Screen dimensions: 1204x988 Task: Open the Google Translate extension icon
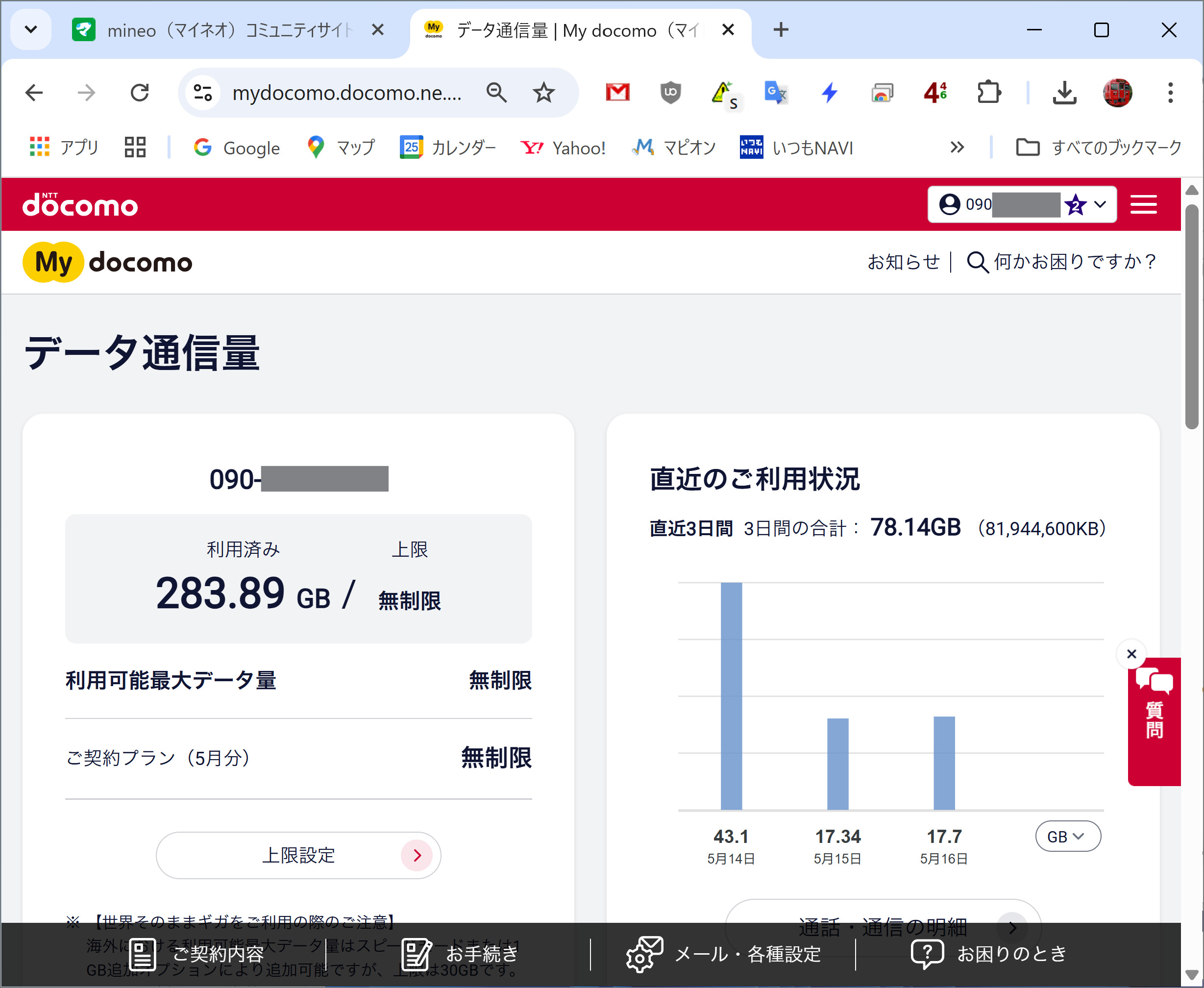776,92
